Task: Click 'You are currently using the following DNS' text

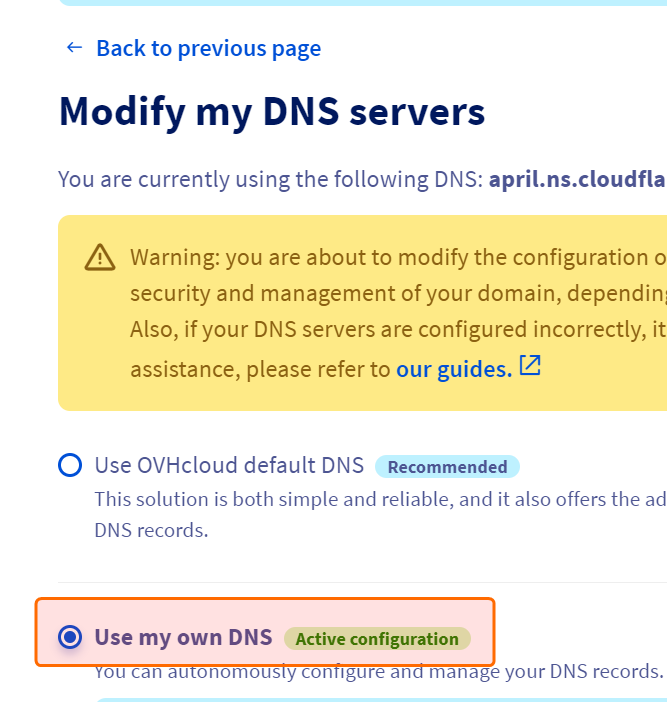Action: 270,180
